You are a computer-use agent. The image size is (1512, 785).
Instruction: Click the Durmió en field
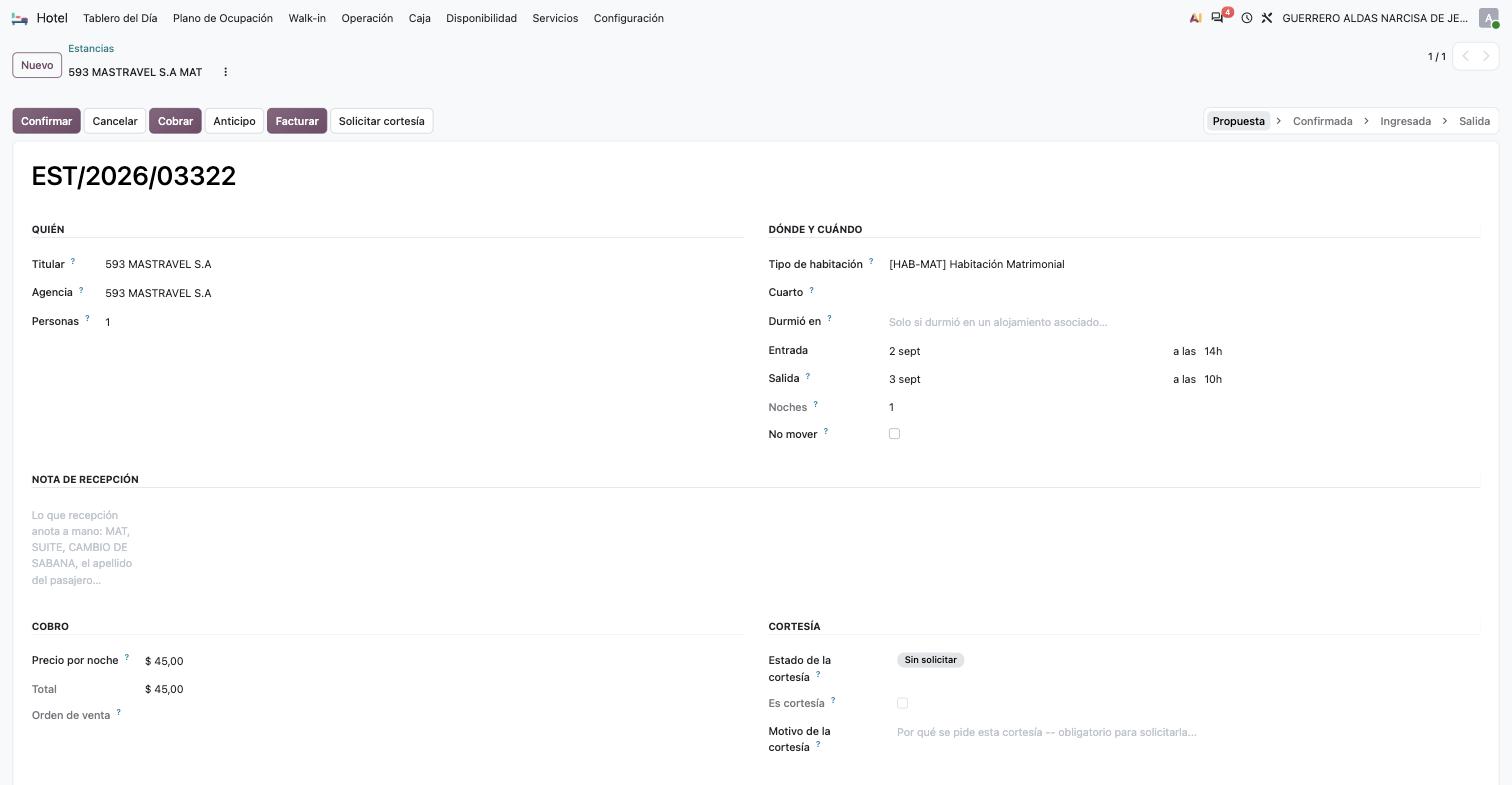[x=1184, y=322]
